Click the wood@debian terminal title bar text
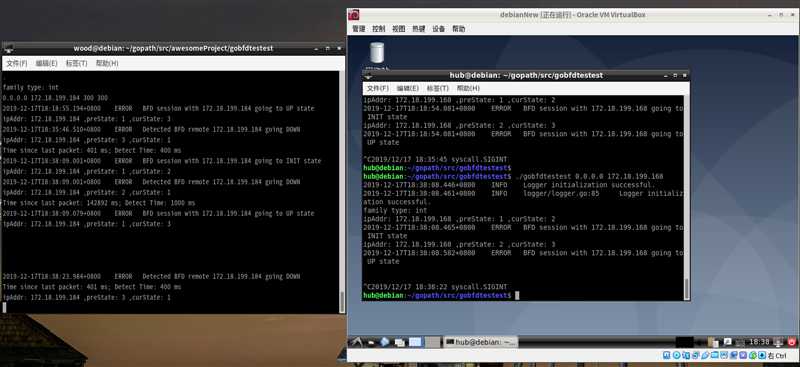The image size is (800, 367). tap(173, 48)
